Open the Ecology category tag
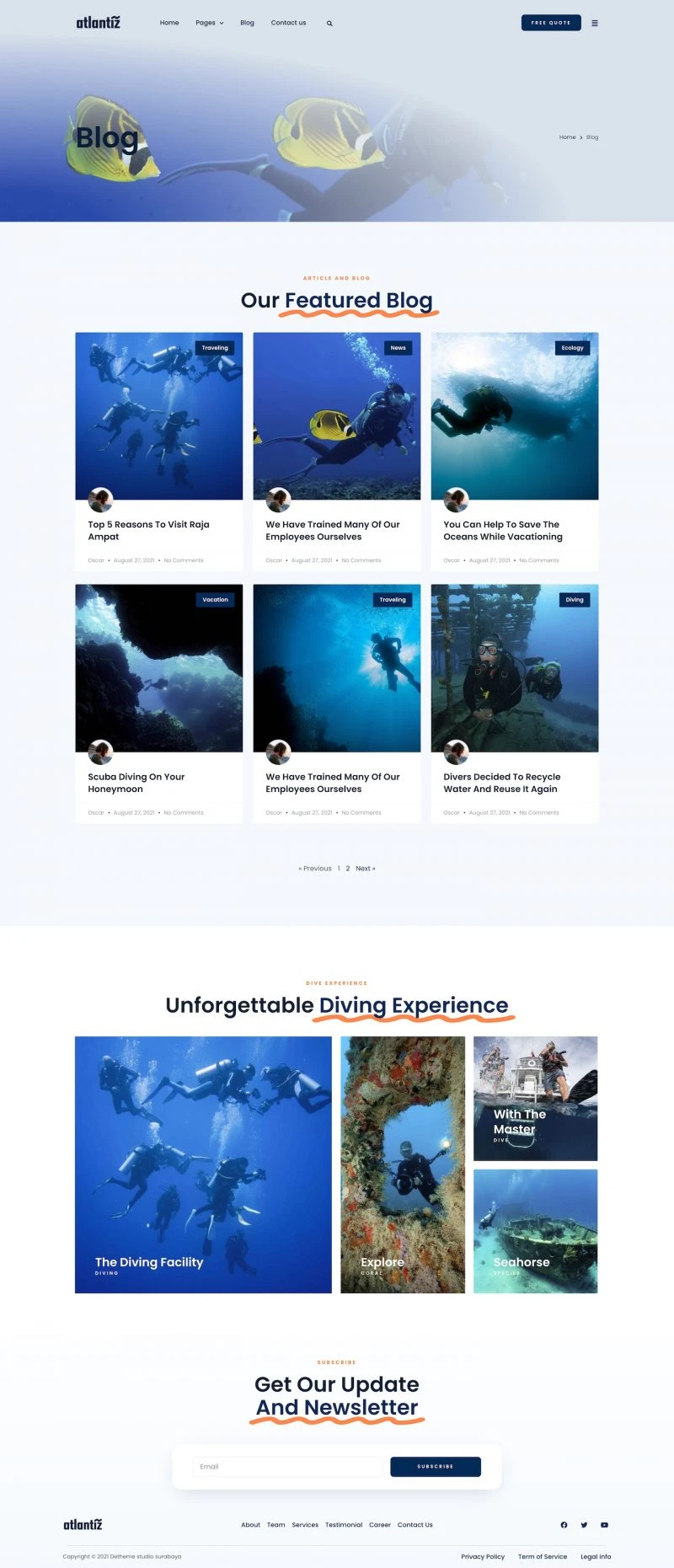The image size is (674, 1568). pos(572,347)
